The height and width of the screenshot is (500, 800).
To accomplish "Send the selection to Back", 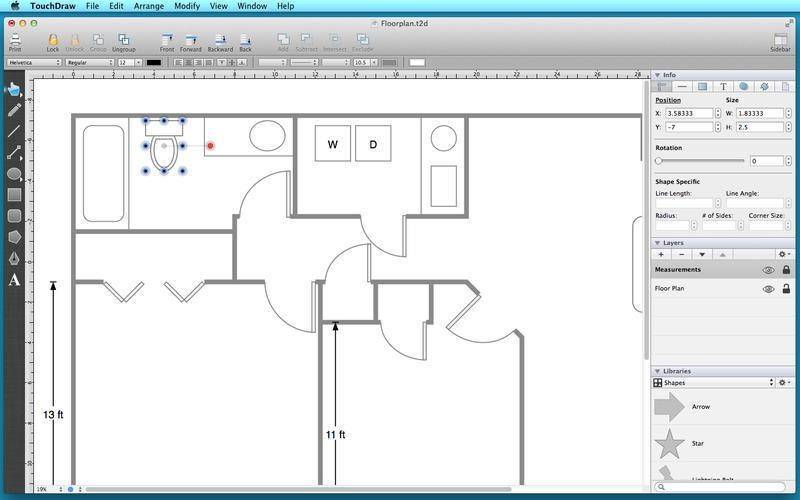I will 245,42.
